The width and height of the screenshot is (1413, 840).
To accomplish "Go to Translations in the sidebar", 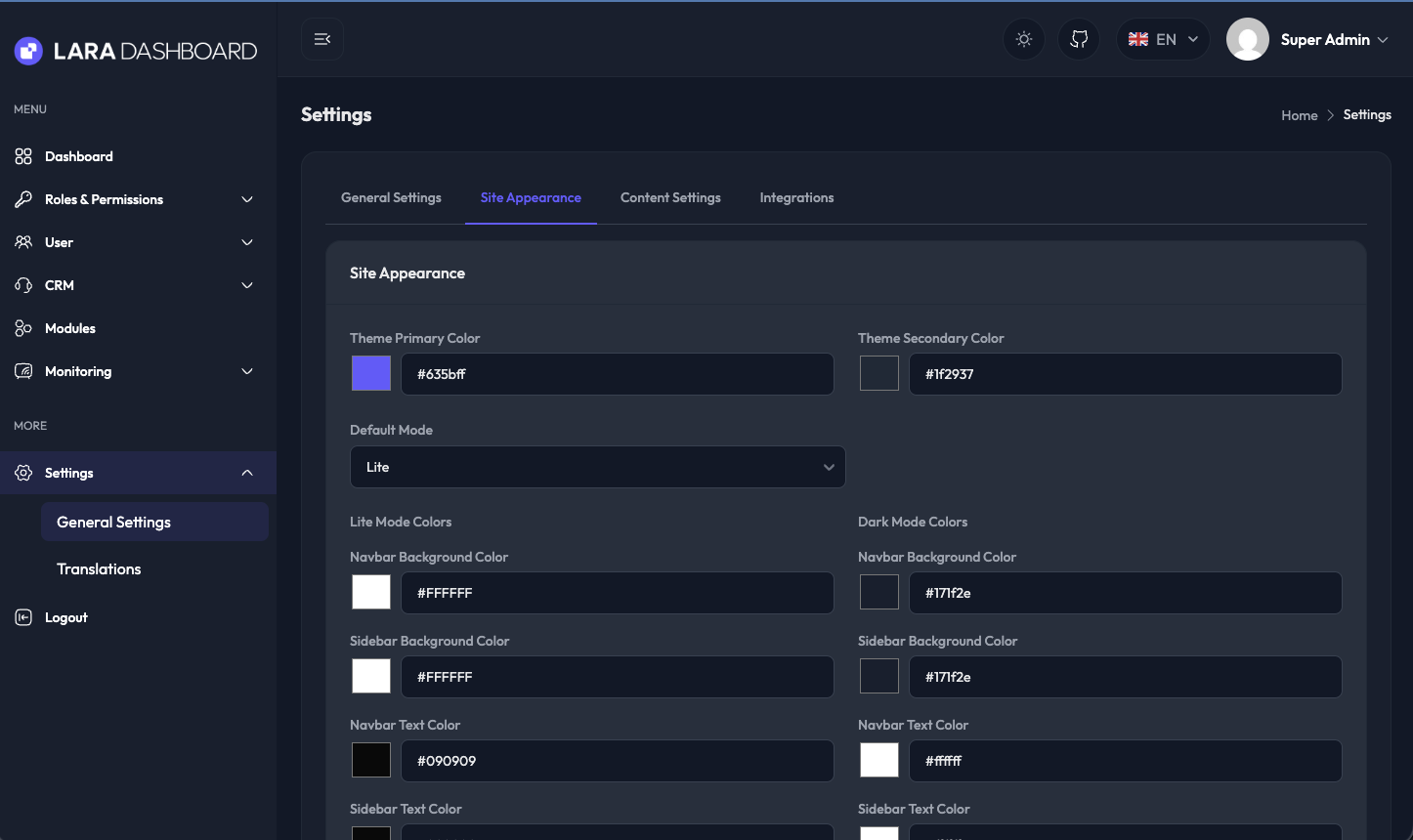I will click(99, 568).
